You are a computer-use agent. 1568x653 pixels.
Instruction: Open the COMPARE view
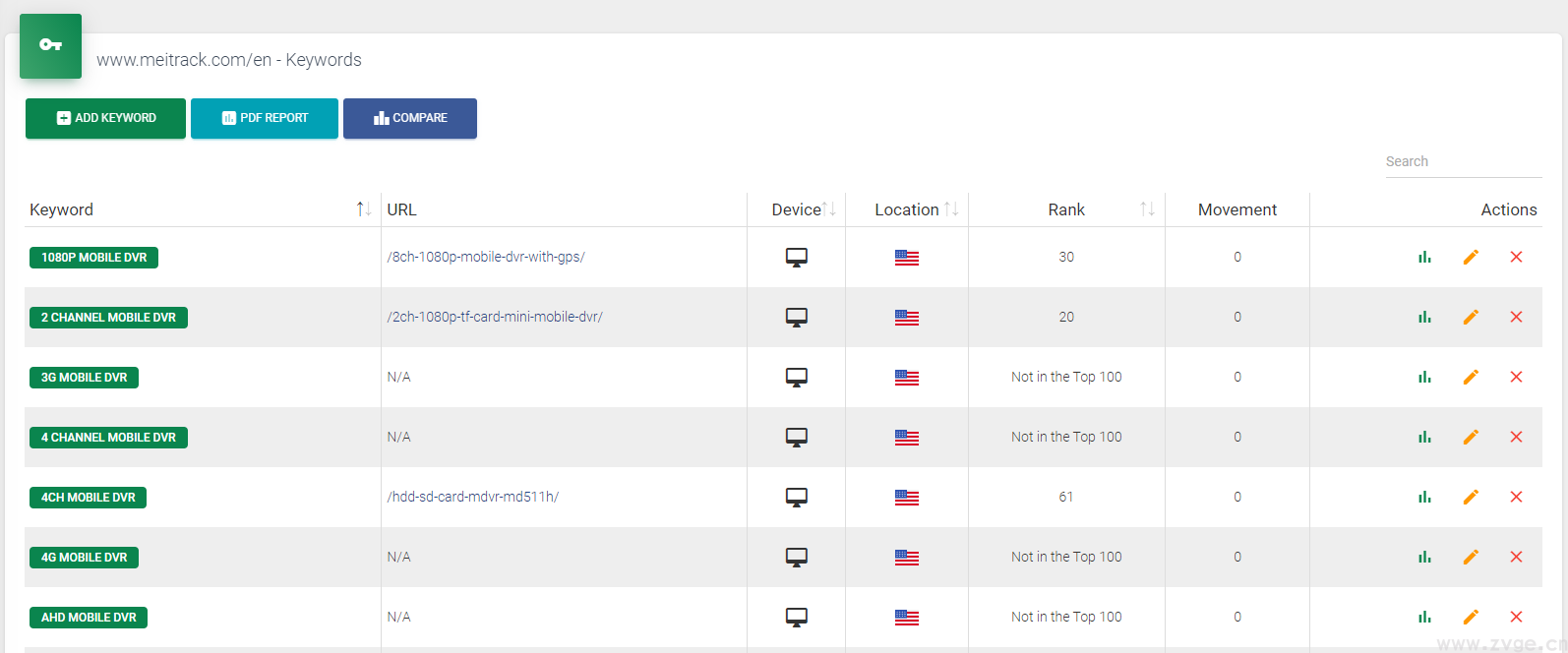[410, 118]
